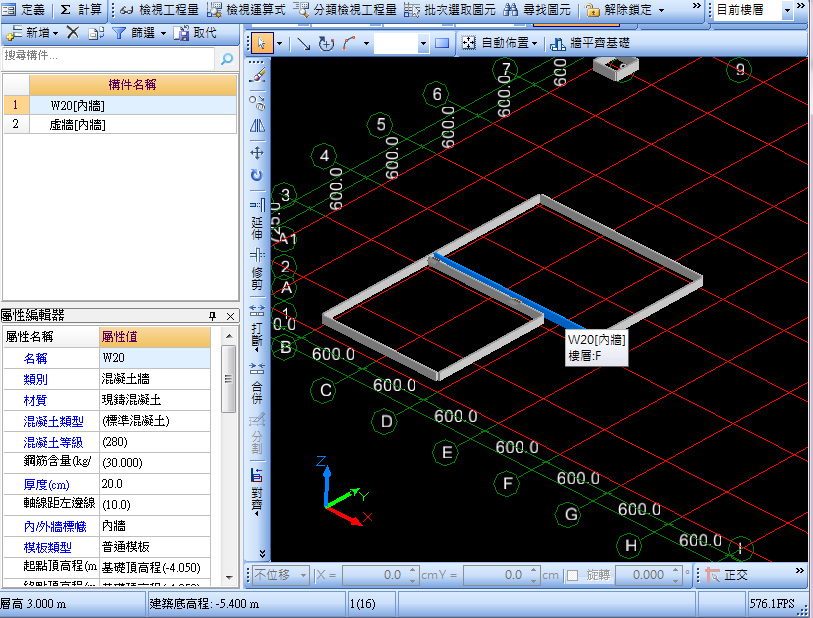This screenshot has width=813, height=618.
Task: Activate the select pointer tool
Action: point(262,44)
